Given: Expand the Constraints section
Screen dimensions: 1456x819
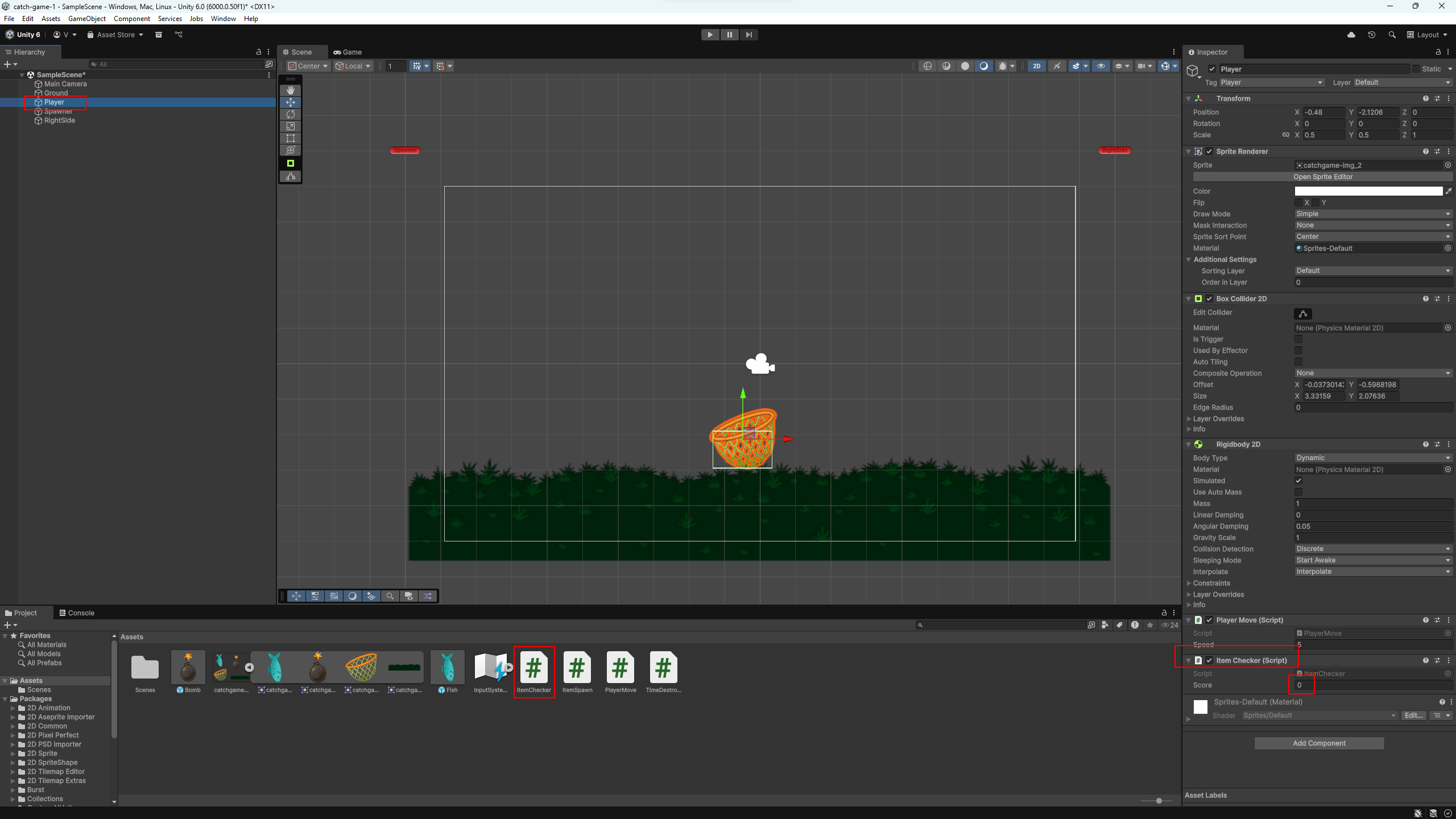Looking at the screenshot, I should coord(1211,583).
